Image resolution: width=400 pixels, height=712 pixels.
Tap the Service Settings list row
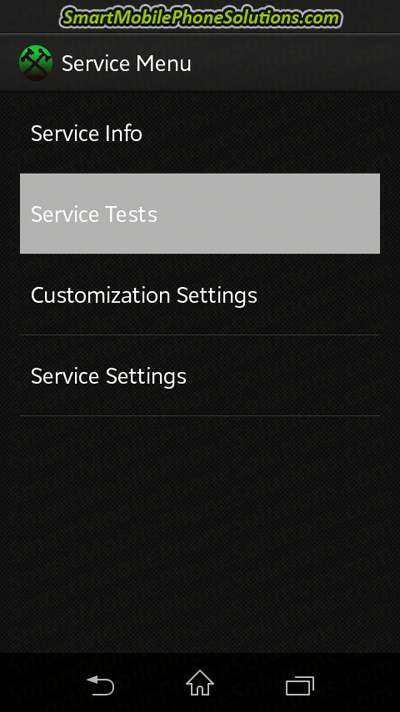[x=200, y=376]
